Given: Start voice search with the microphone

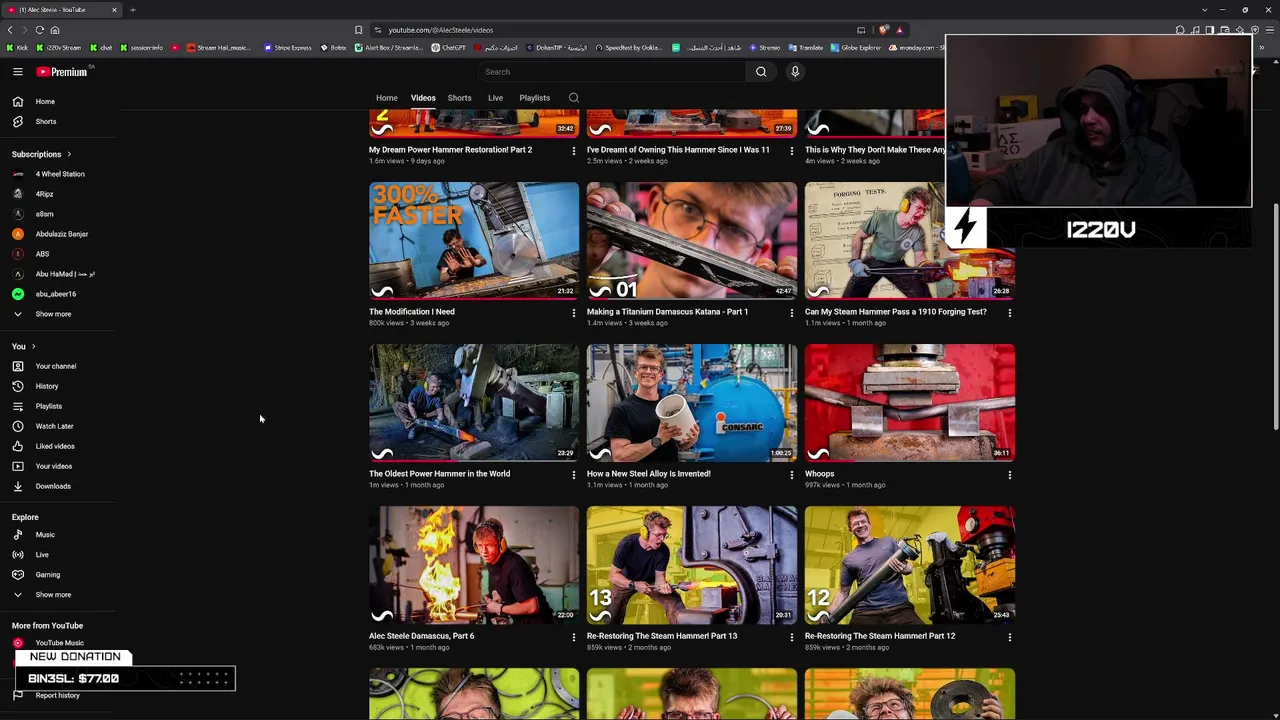Looking at the screenshot, I should (x=795, y=72).
